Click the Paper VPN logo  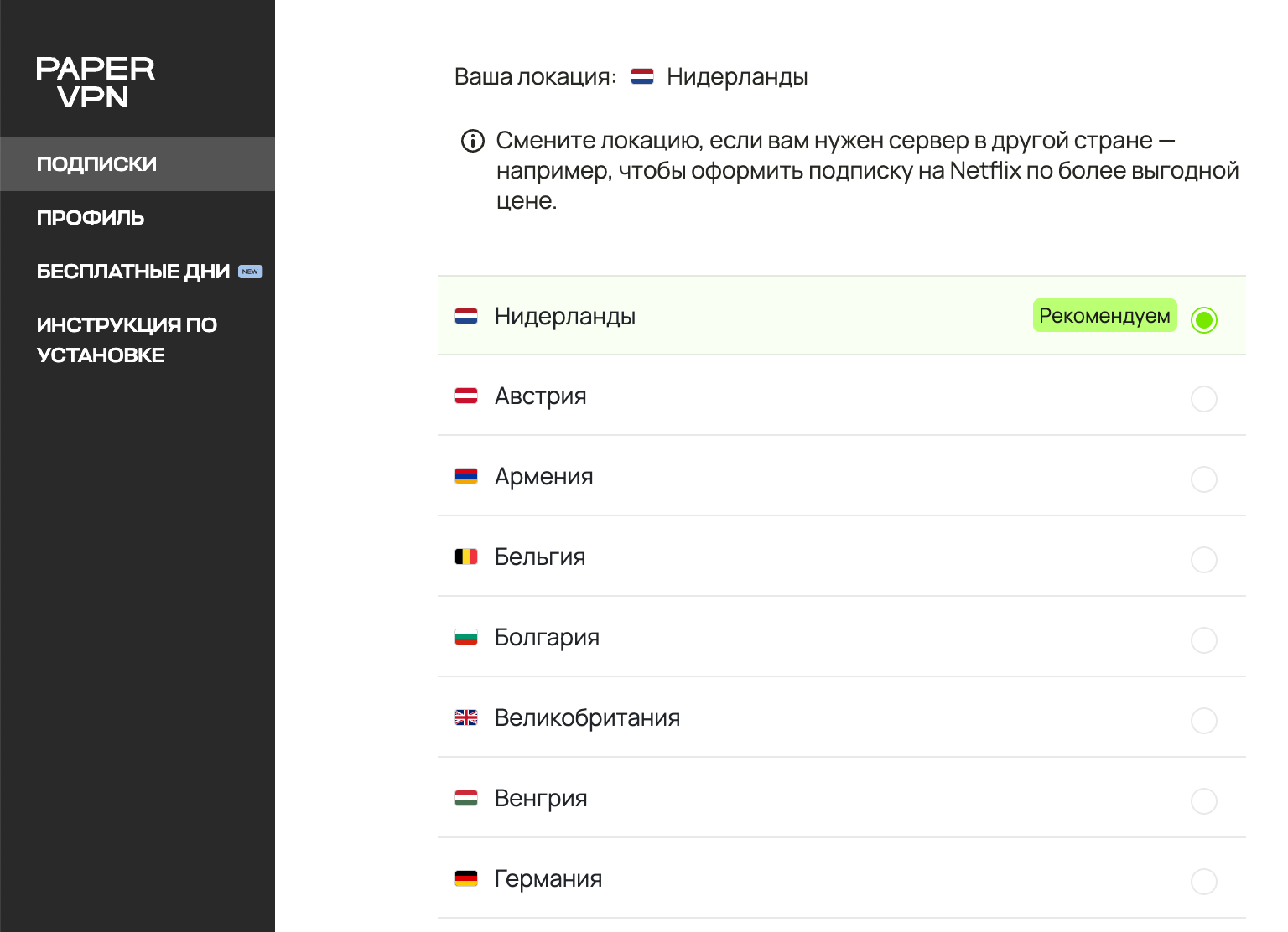point(95,82)
